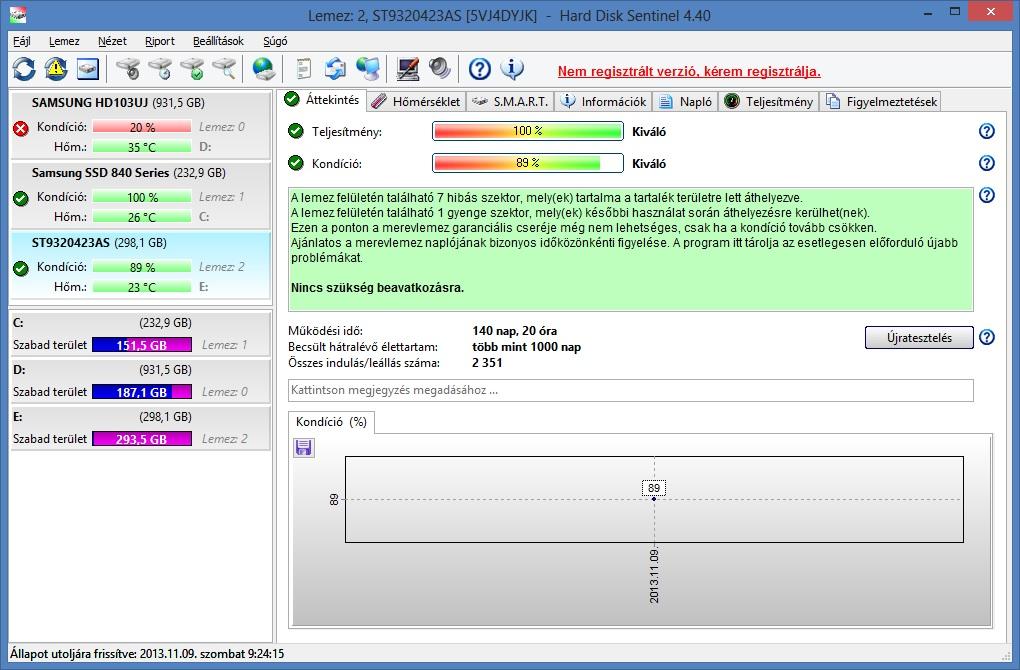The image size is (1020, 670).
Task: Switch to the Hőmérséklet tab
Action: tap(416, 101)
